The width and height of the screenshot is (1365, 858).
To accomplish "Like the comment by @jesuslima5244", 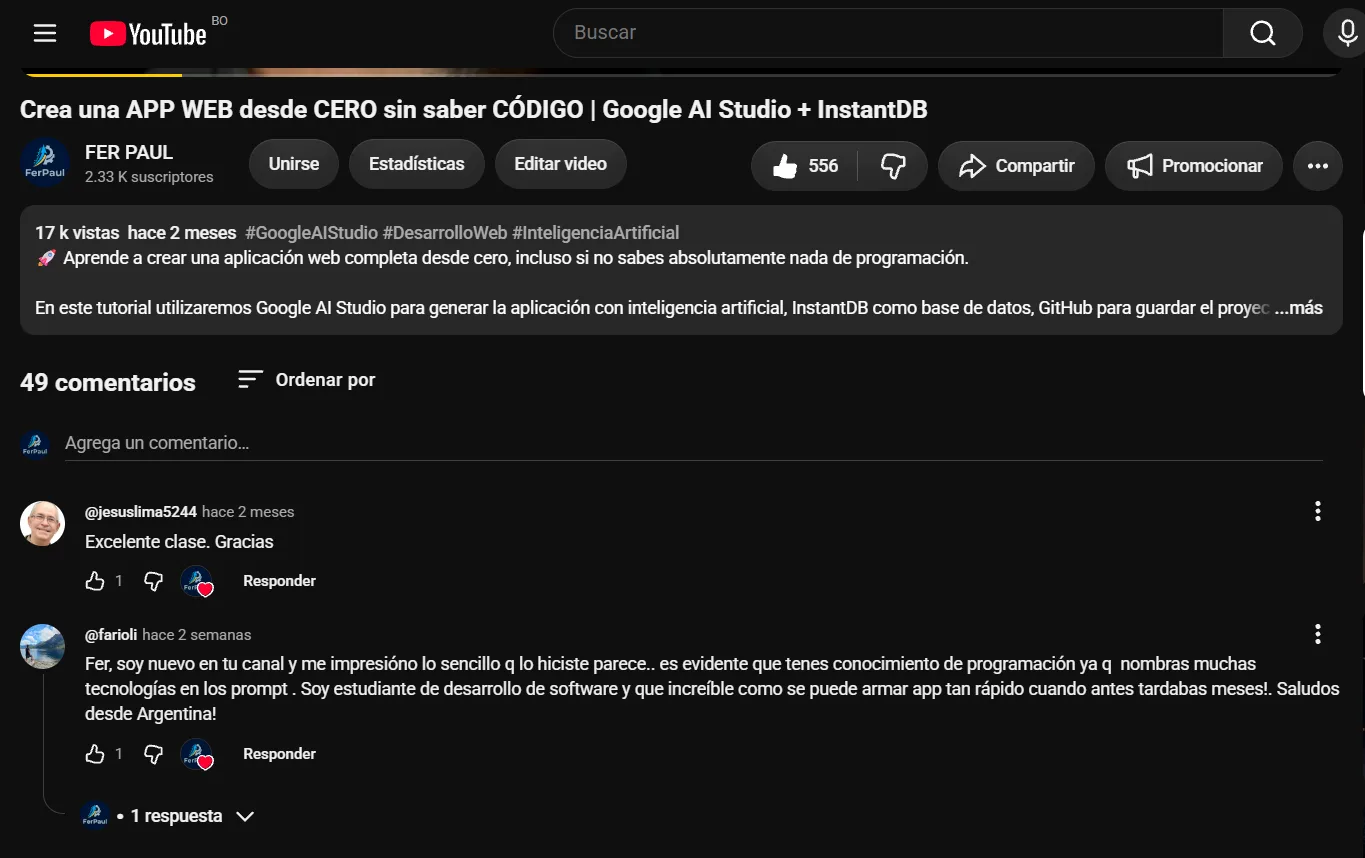I will point(95,581).
